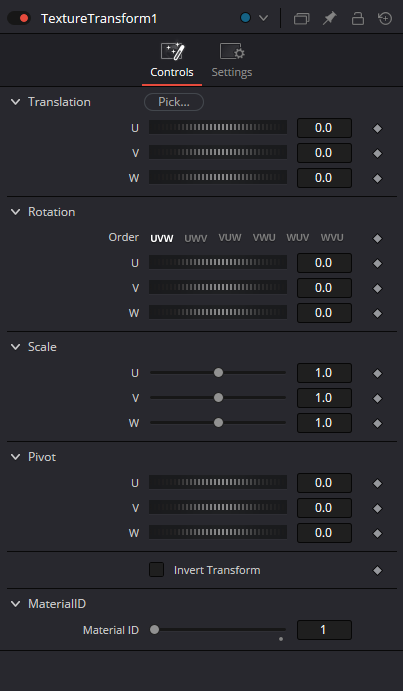Add keyframe for Translation U
Viewport: 403px width, 691px height.
(x=377, y=128)
